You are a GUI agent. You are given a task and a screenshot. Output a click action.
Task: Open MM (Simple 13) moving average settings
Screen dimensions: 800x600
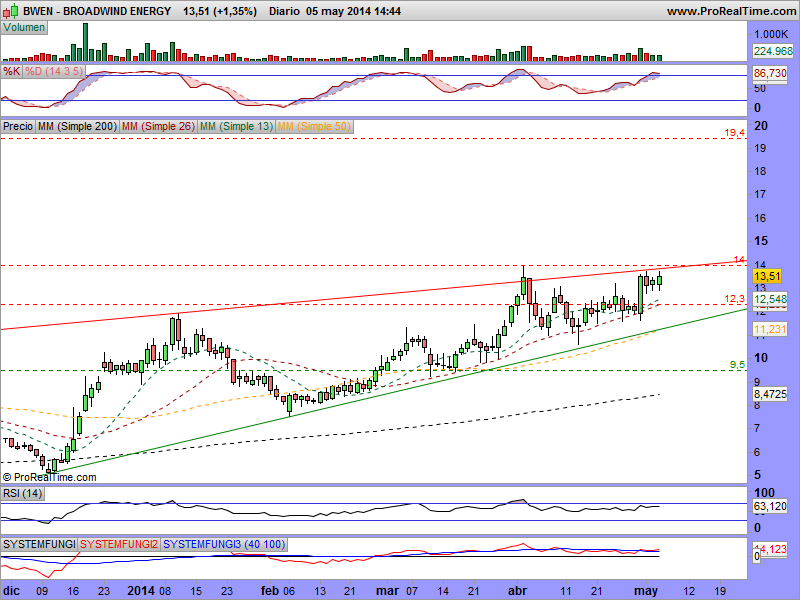236,126
